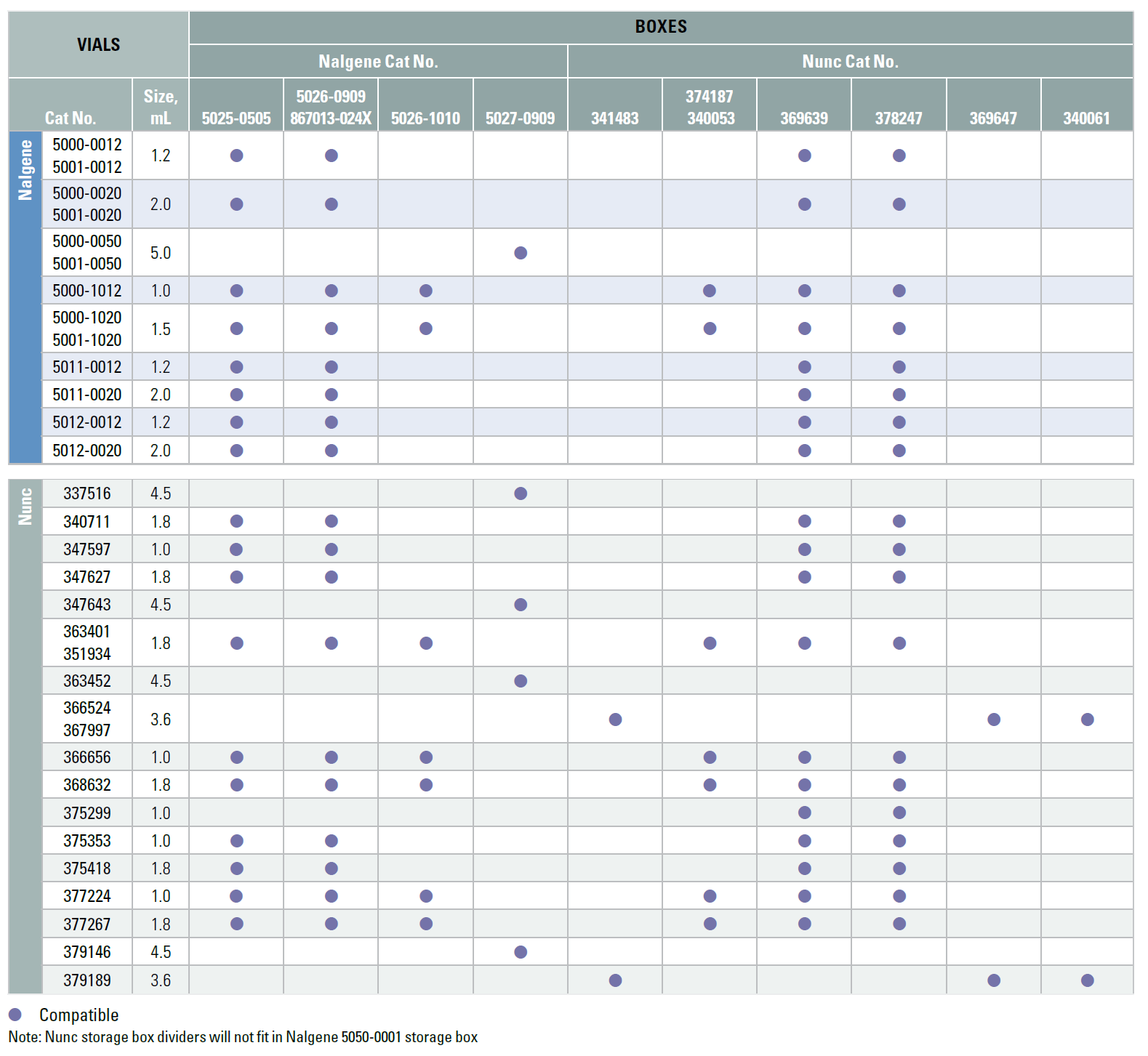Click column header 369647
This screenshot has height=1056, width=1148.
tap(993, 105)
